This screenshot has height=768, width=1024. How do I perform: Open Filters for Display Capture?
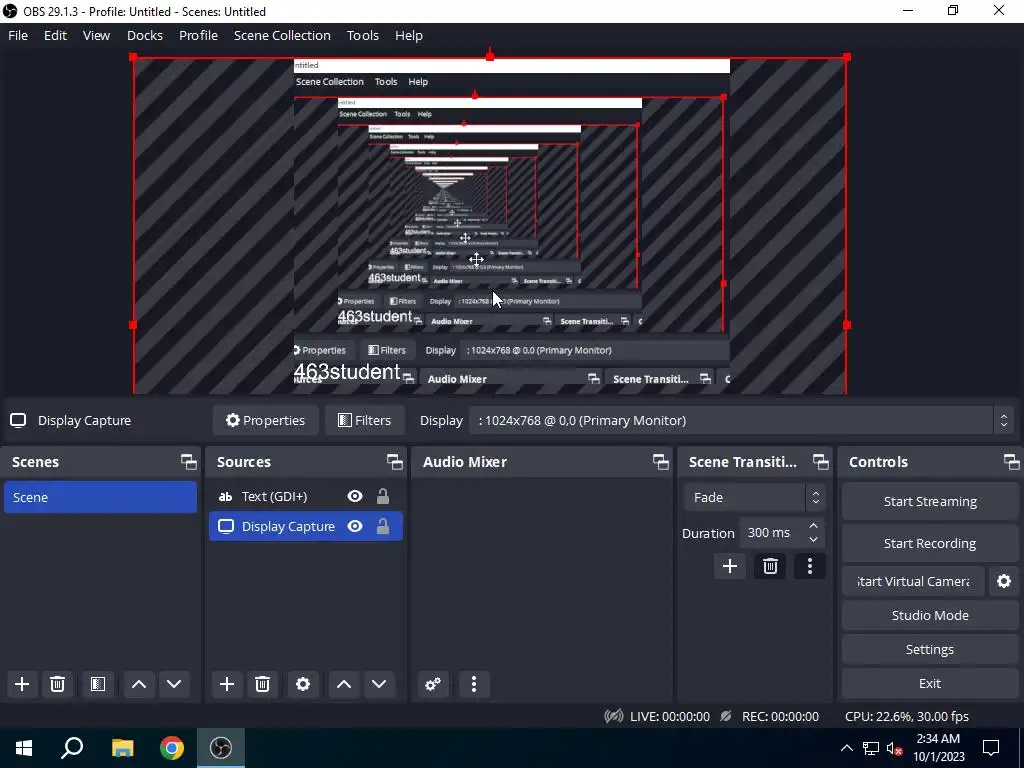tap(364, 421)
